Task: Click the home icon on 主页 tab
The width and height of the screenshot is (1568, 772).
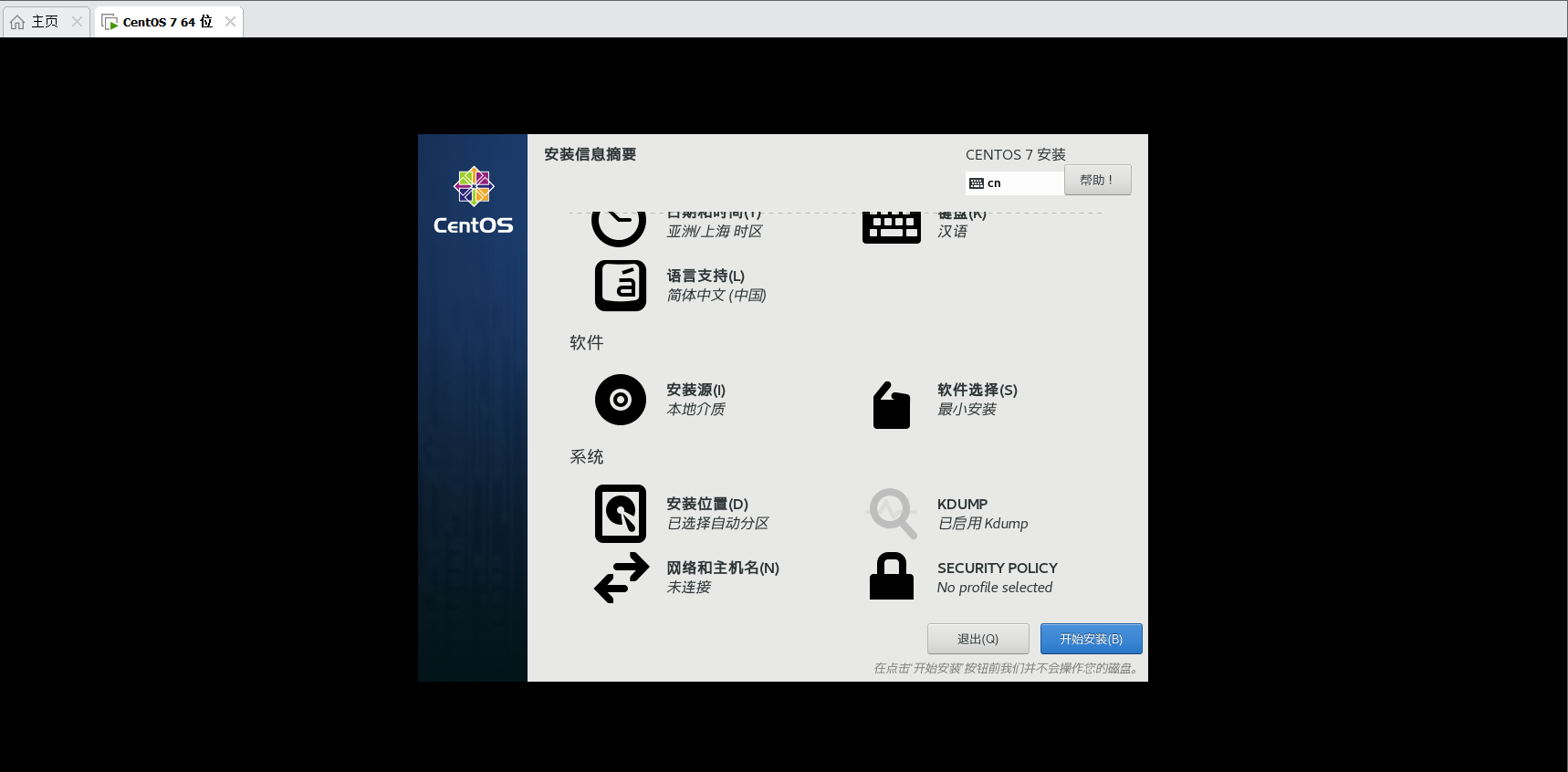Action: [17, 22]
